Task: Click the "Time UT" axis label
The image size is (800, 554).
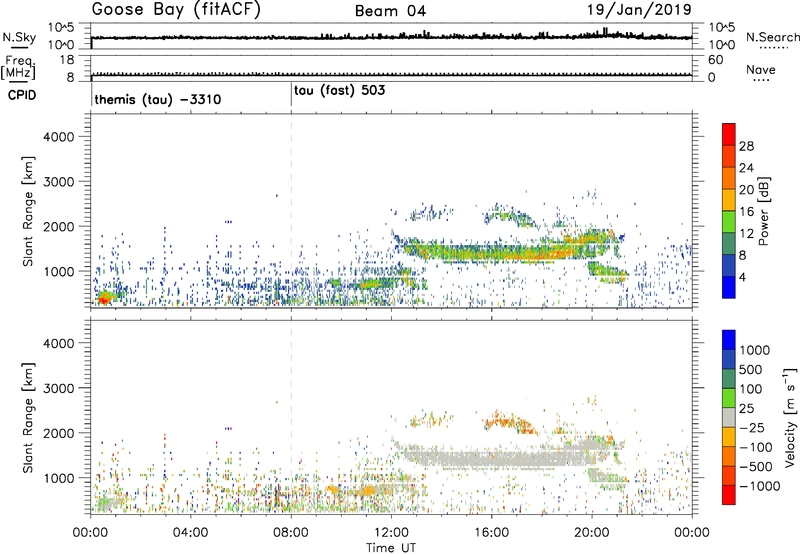Action: [391, 548]
